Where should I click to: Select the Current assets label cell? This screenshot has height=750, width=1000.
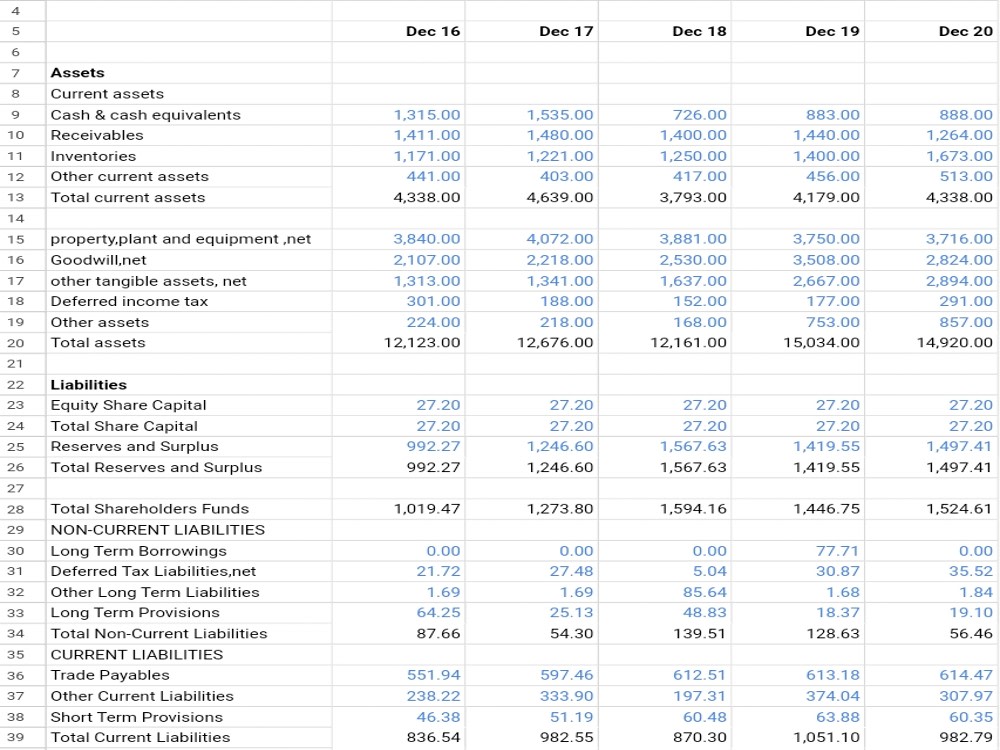[x=189, y=94]
